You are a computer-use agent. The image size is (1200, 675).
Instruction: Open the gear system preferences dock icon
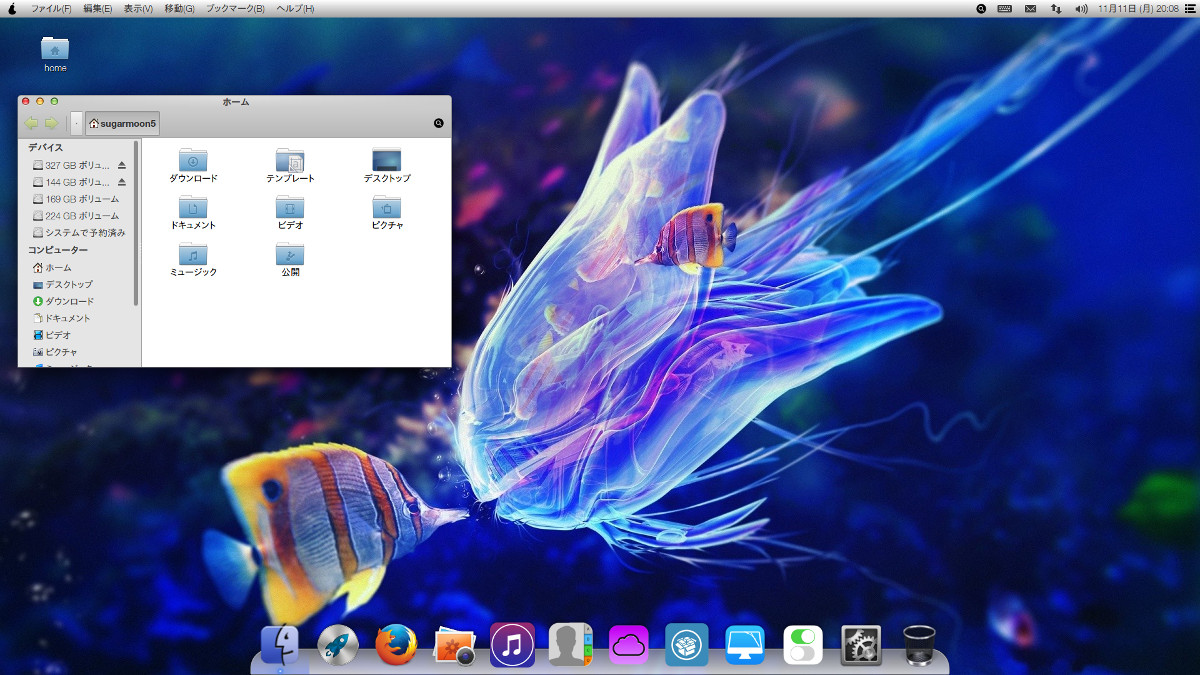click(861, 645)
